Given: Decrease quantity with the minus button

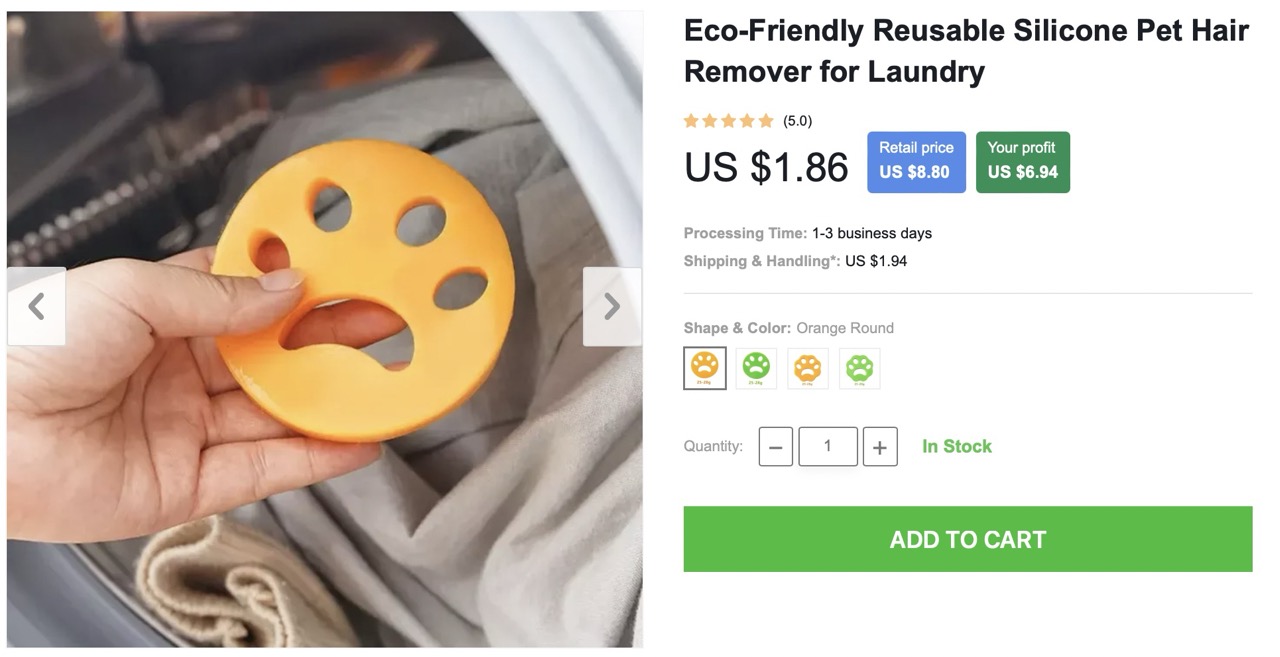Looking at the screenshot, I should 776,447.
